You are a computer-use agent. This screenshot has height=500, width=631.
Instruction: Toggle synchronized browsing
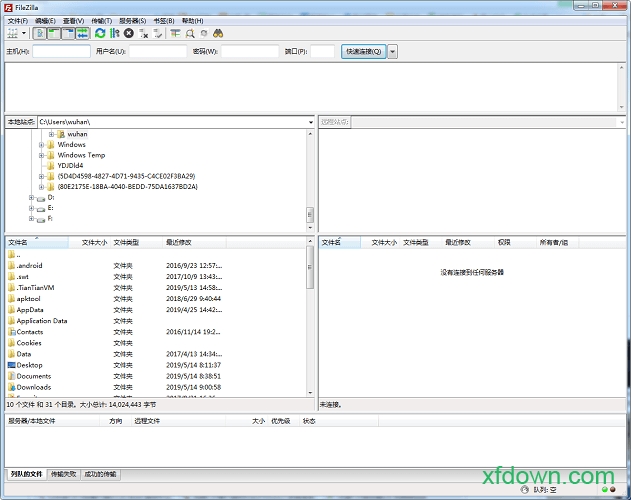204,33
